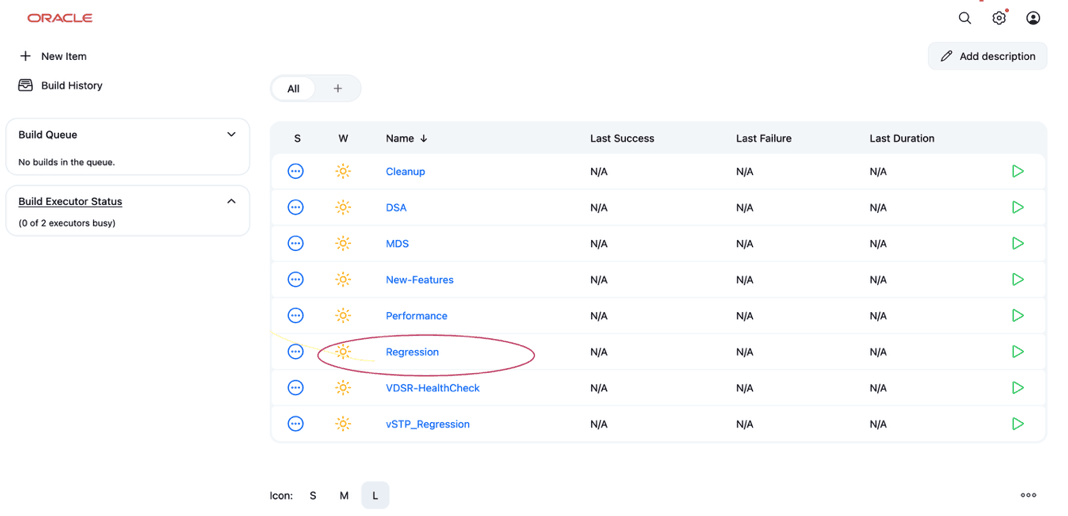This screenshot has height=516, width=1068.
Task: Run the New-Features job build
Action: 1018,279
